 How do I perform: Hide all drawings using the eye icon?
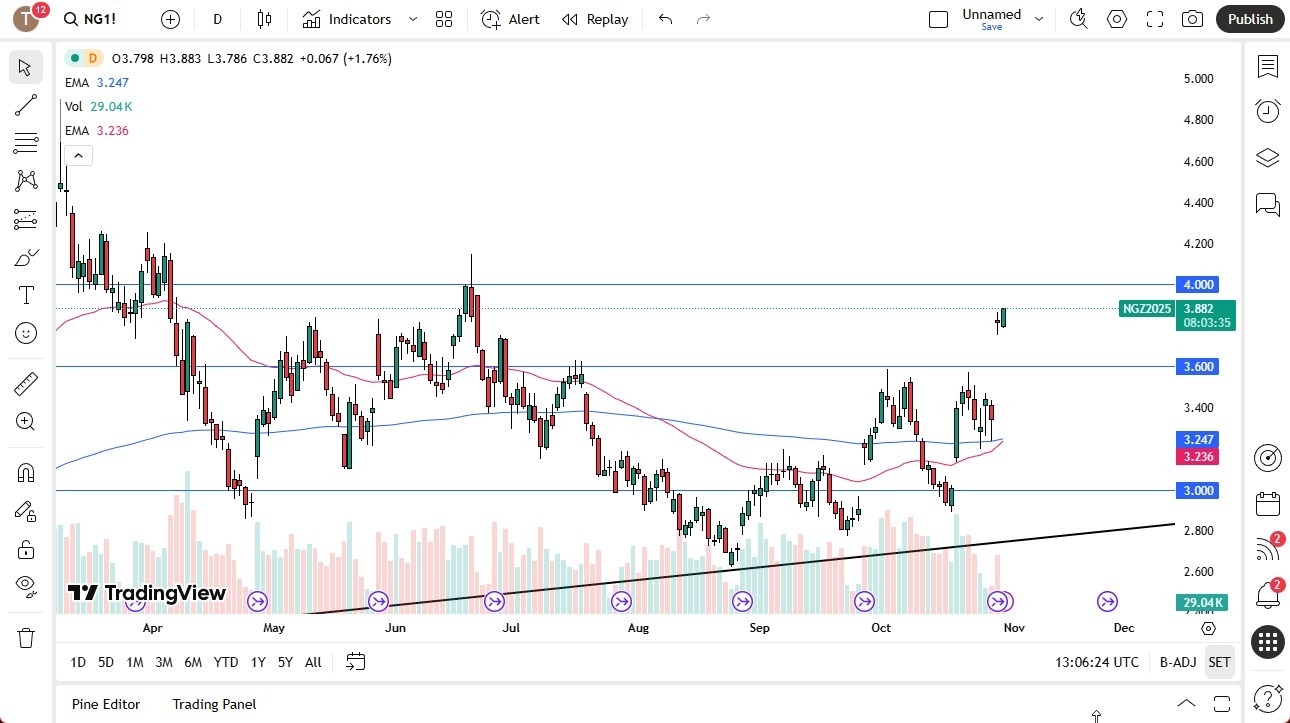[25, 587]
